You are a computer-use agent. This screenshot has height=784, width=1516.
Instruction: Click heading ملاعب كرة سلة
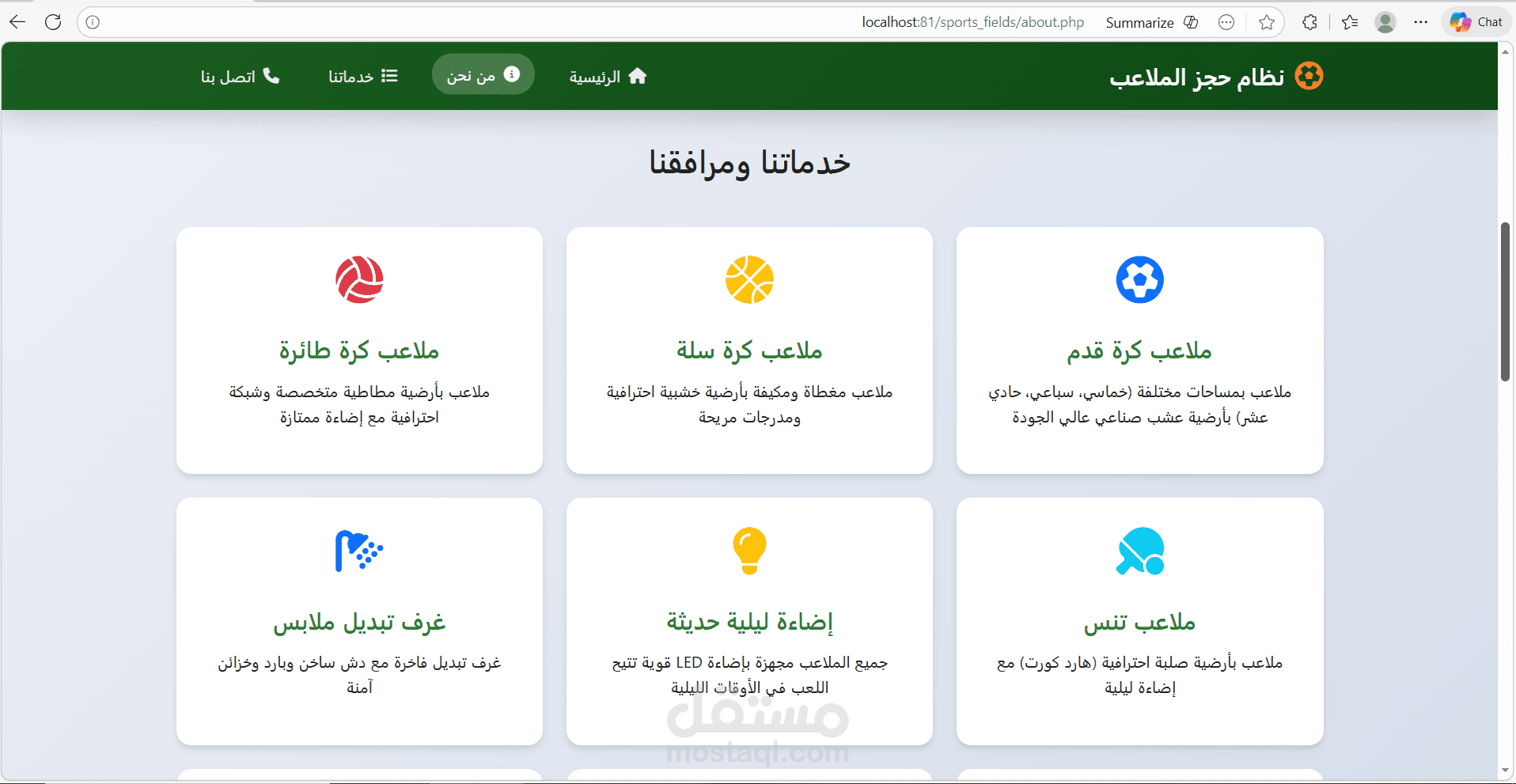749,350
